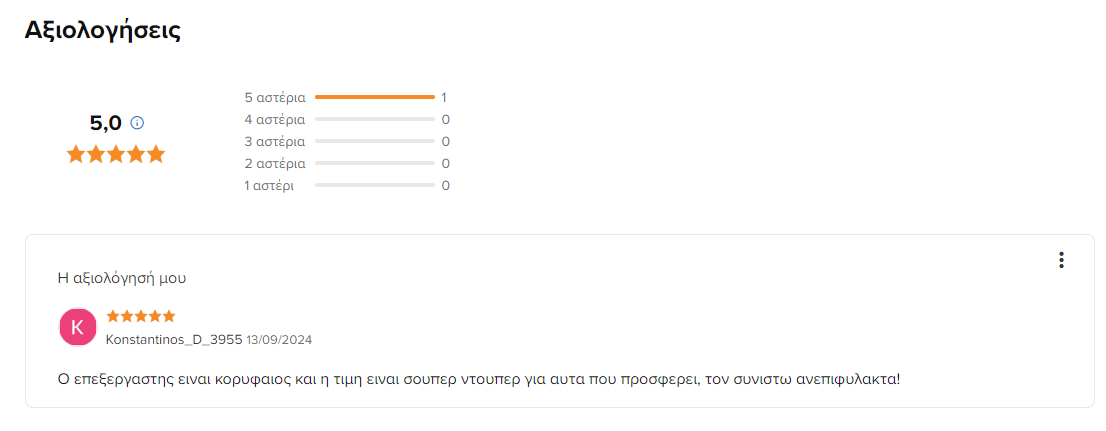Screen dimensions: 1106x431
Task: Open the Konstantinos_D_3955 reviewer profile
Action: 174,339
